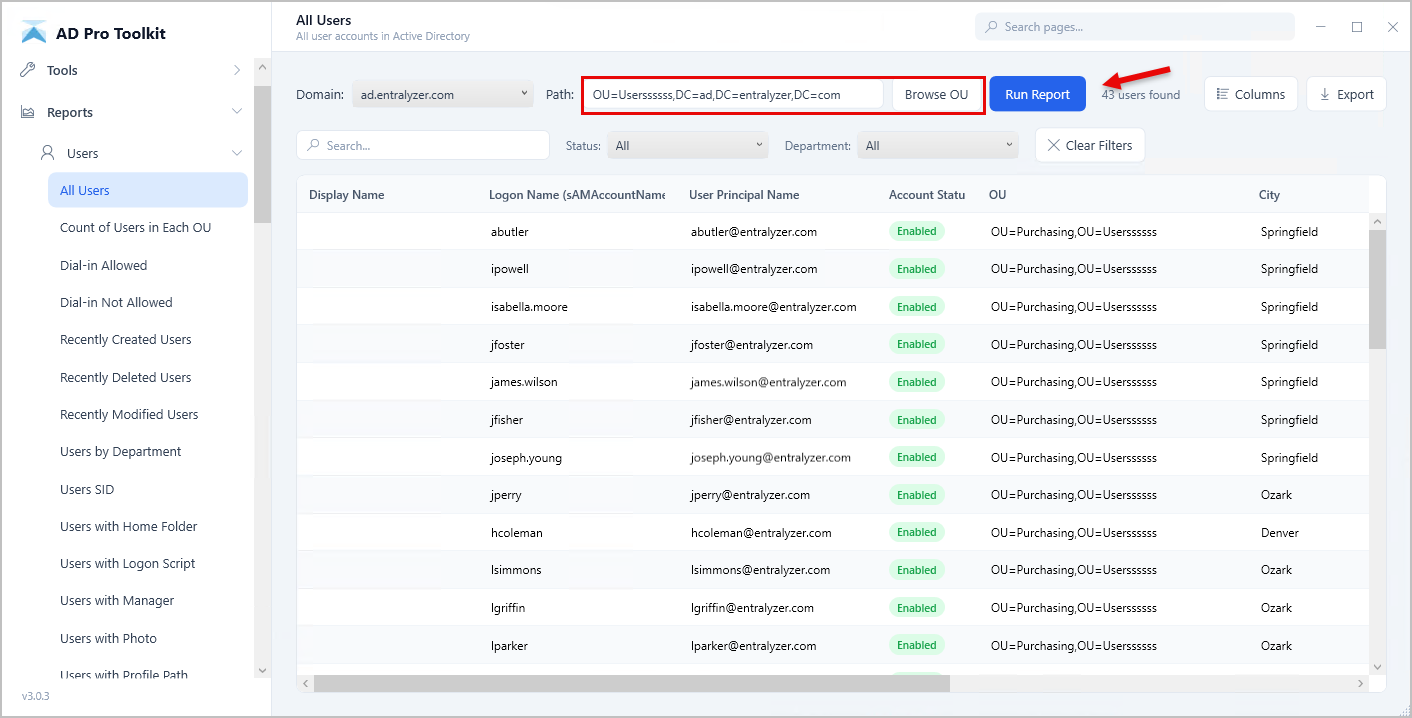The width and height of the screenshot is (1412, 718).
Task: Click the Columns icon above the table
Action: click(x=1221, y=93)
